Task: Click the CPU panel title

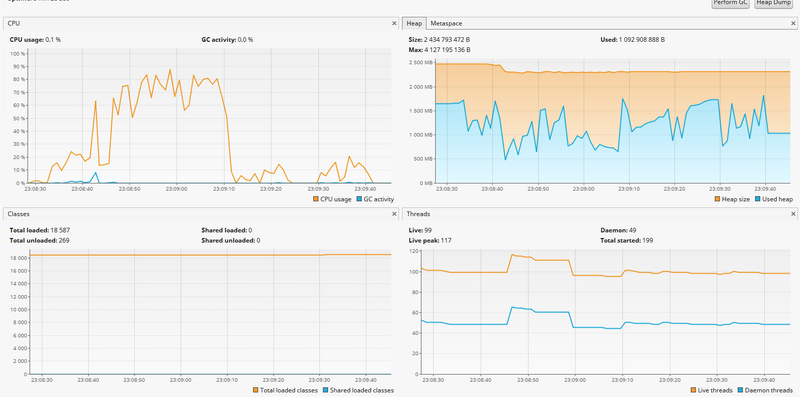Action: coord(14,23)
